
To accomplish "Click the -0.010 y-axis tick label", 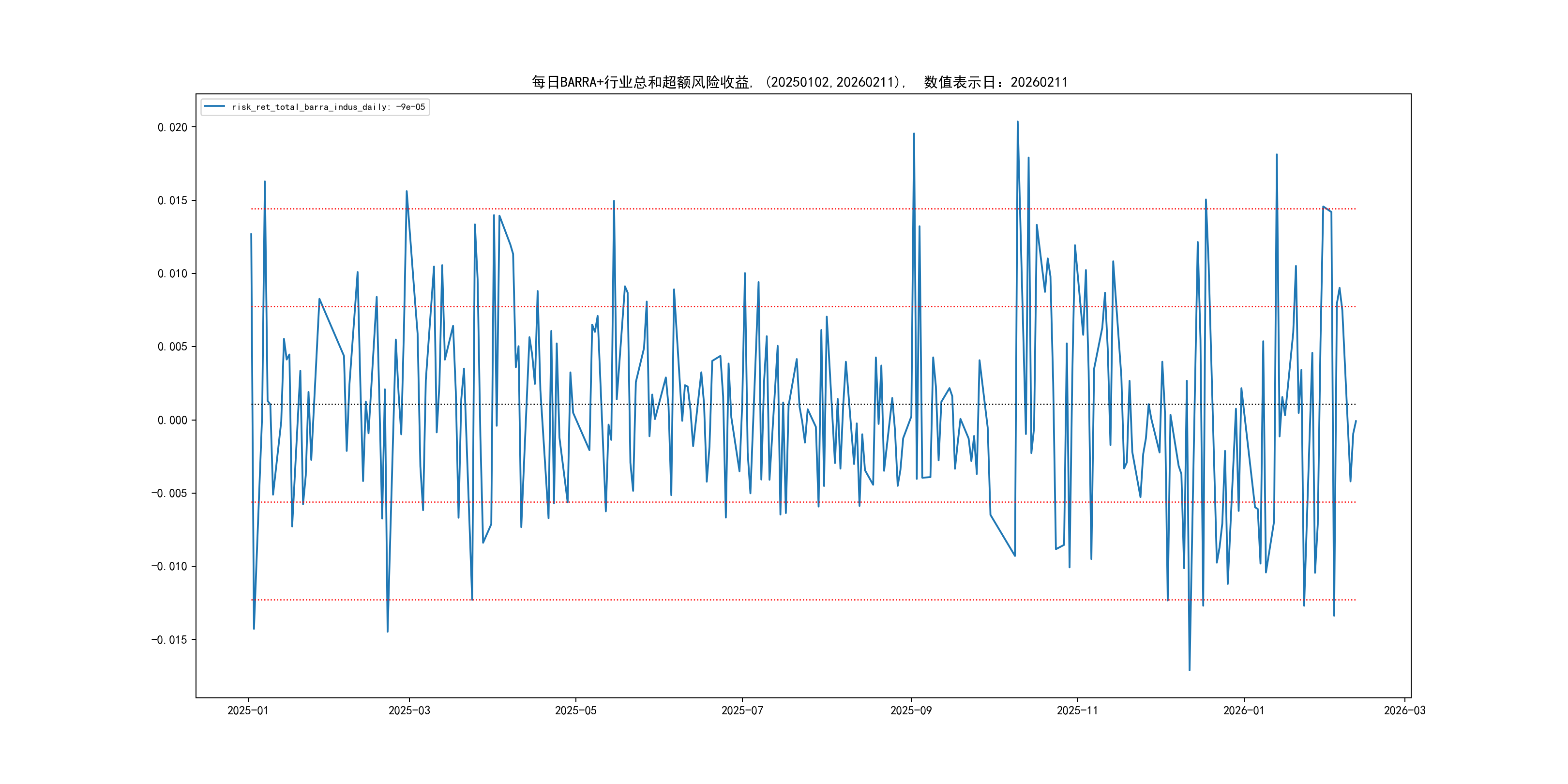I will [169, 566].
